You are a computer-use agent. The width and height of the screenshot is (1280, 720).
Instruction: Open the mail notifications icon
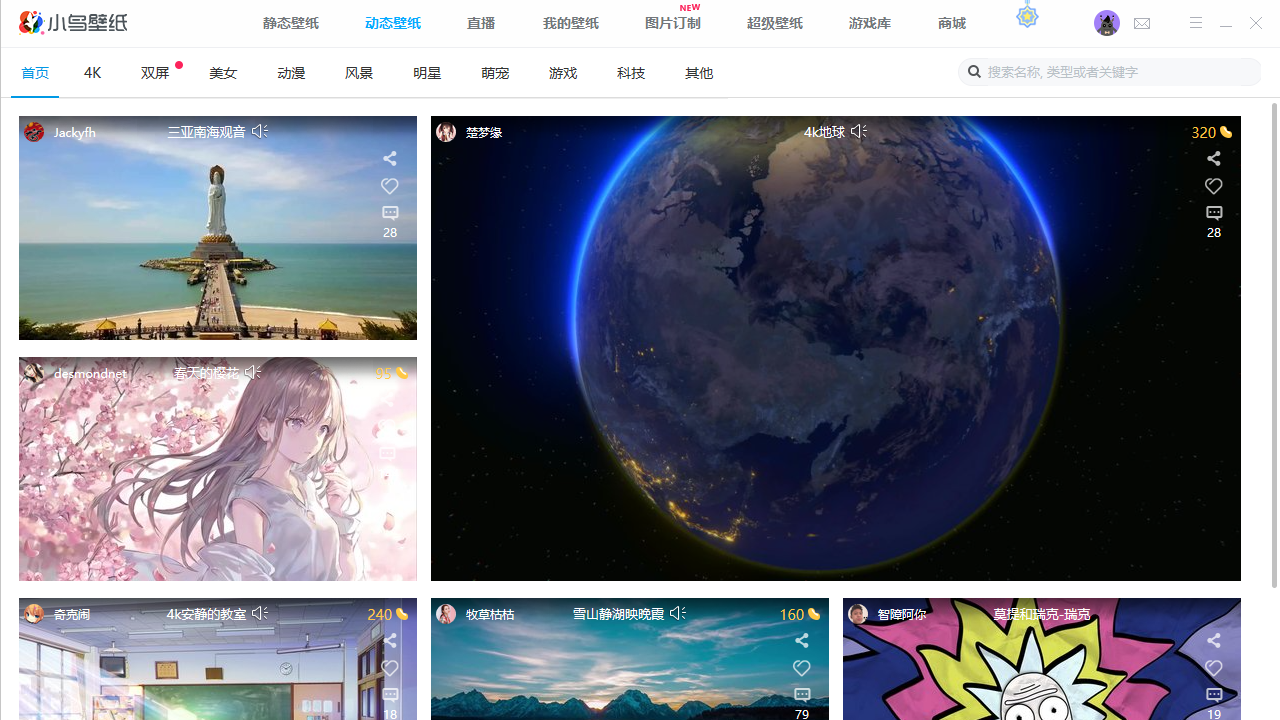[1141, 22]
